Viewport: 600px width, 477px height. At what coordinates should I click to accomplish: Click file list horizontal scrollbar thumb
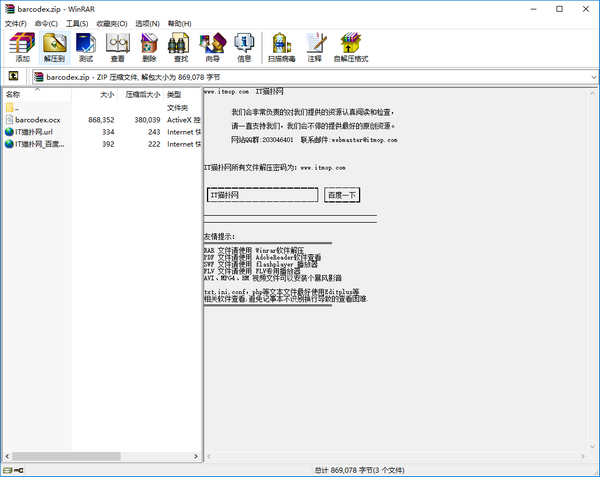pos(66,456)
